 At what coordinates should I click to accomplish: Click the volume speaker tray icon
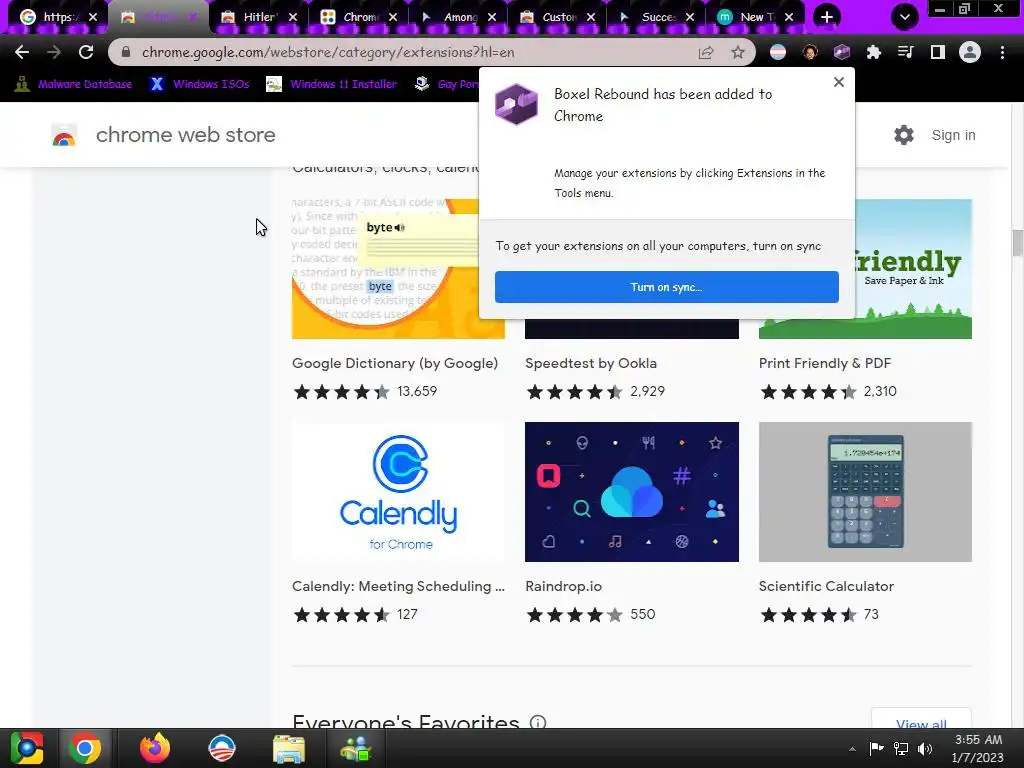(925, 748)
